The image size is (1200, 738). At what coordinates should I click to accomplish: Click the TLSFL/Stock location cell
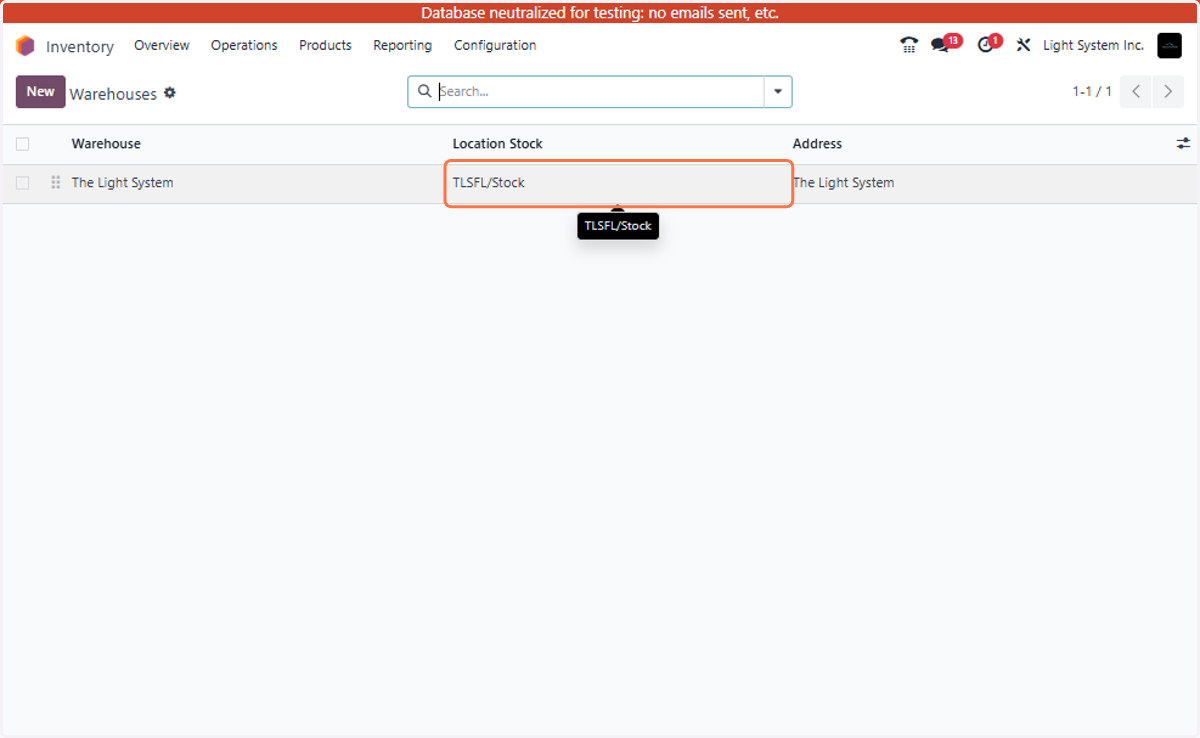619,184
